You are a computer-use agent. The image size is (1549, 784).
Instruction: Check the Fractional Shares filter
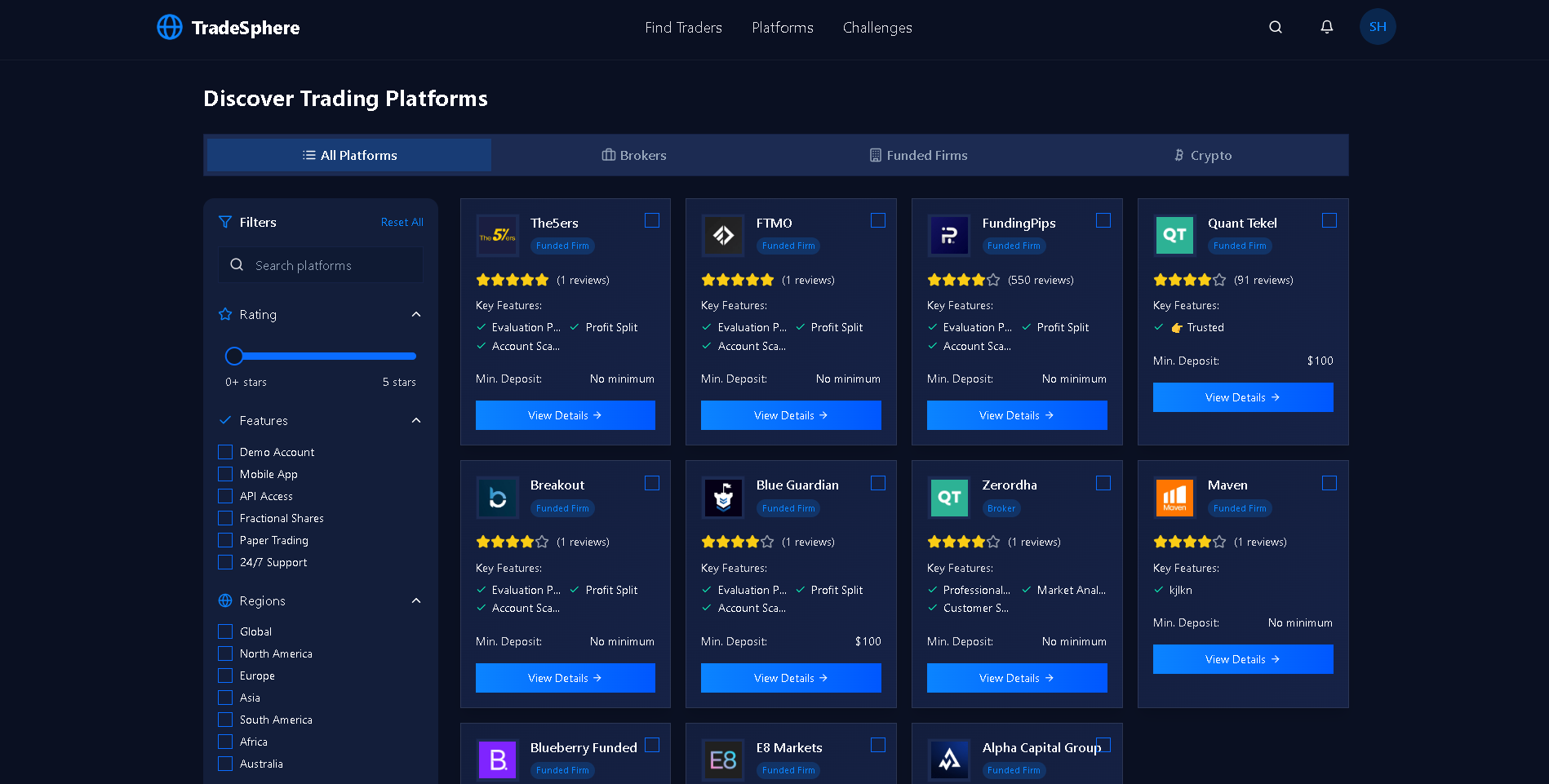(x=225, y=518)
